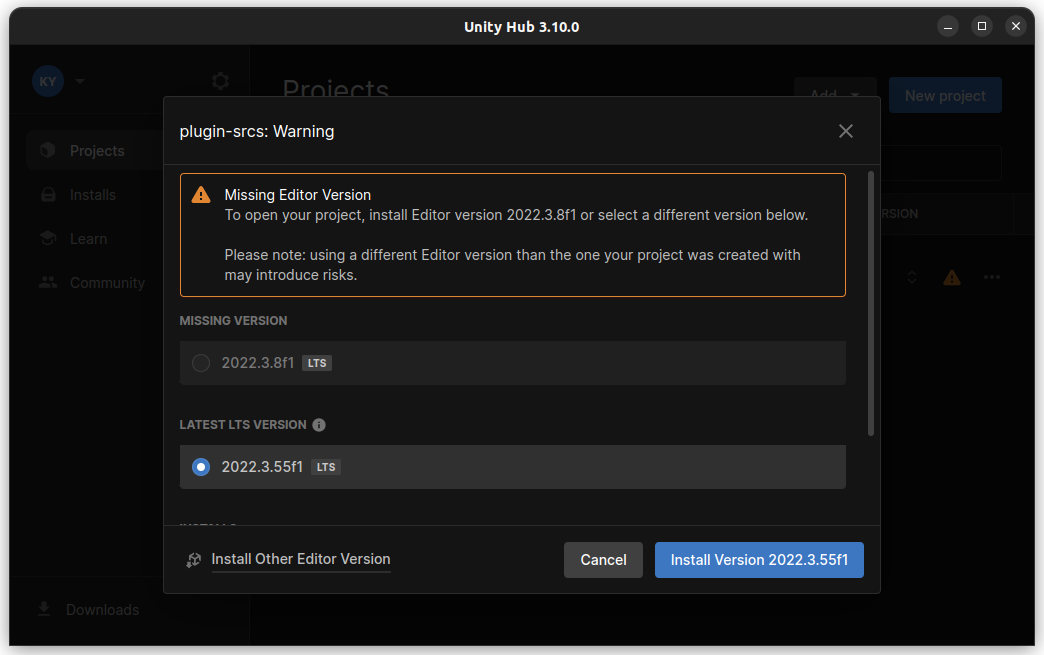Open the Add dropdown button

[835, 95]
